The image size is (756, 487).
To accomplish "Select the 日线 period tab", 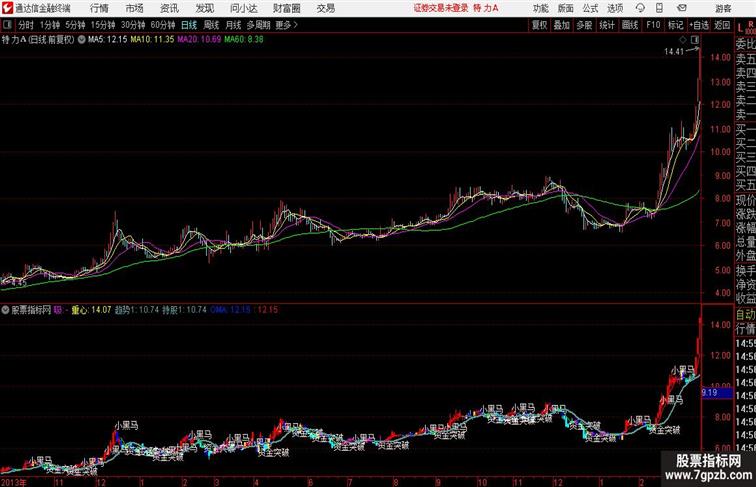I will pos(189,25).
